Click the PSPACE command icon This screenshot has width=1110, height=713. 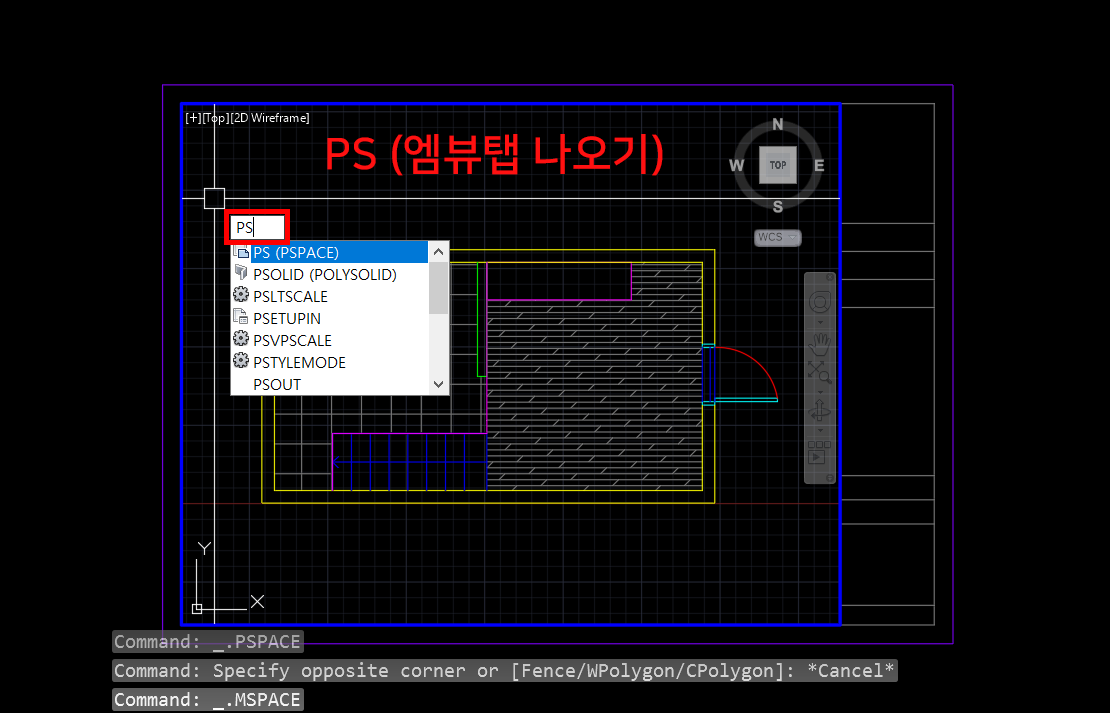pyautogui.click(x=241, y=251)
